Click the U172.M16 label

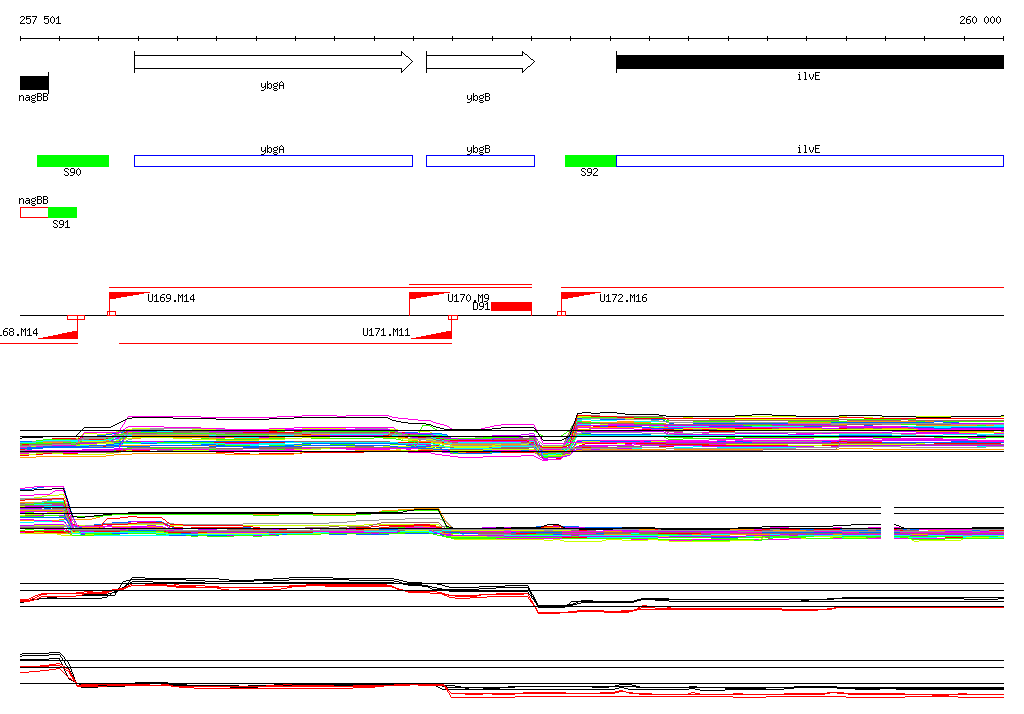point(624,299)
